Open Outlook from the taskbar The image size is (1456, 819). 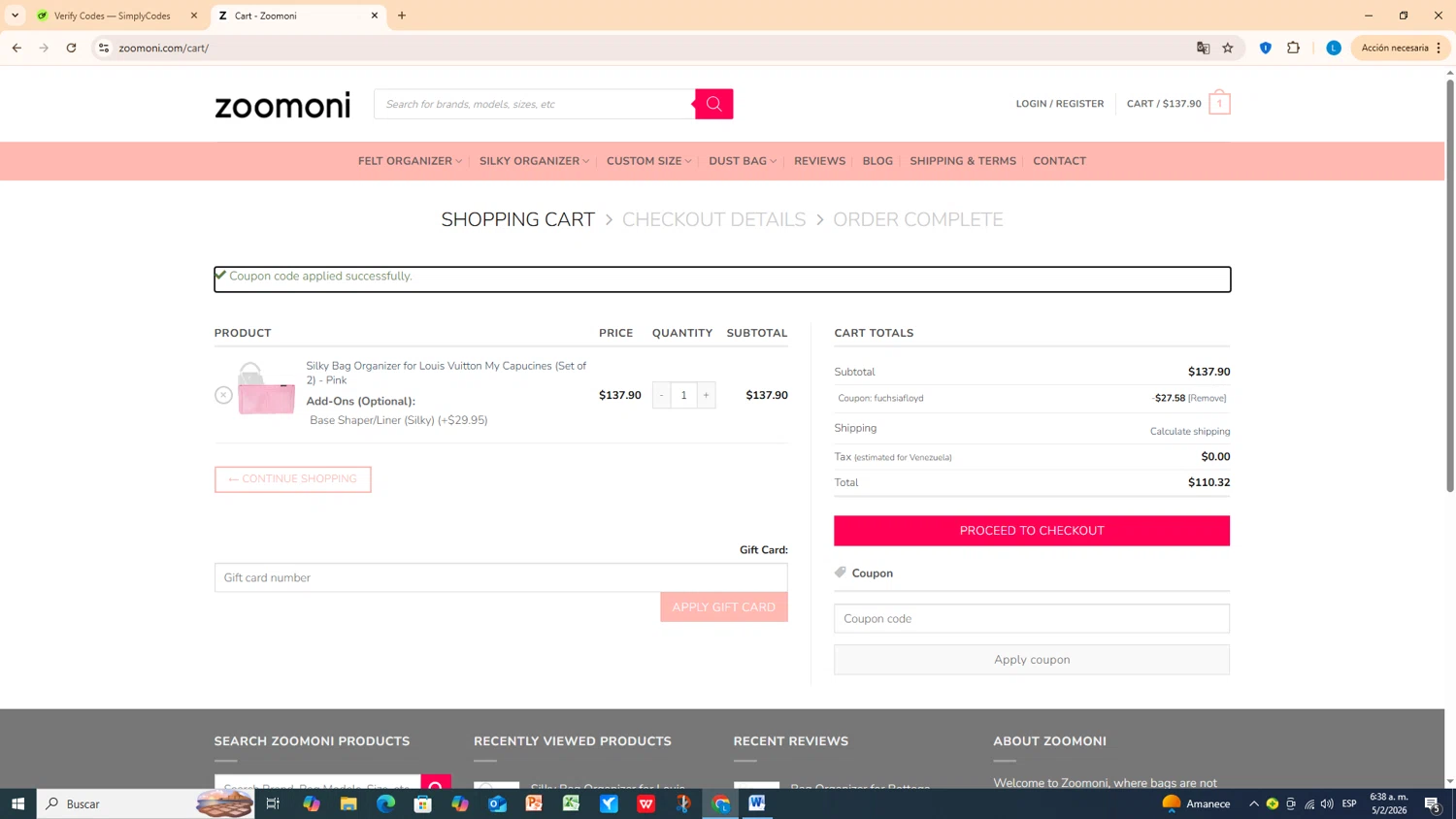(x=497, y=803)
